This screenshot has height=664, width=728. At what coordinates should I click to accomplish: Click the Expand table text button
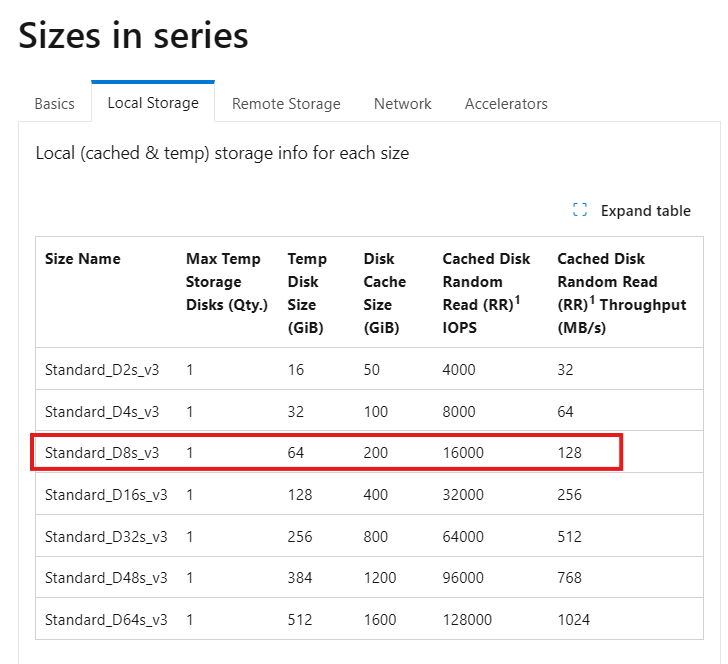(645, 211)
